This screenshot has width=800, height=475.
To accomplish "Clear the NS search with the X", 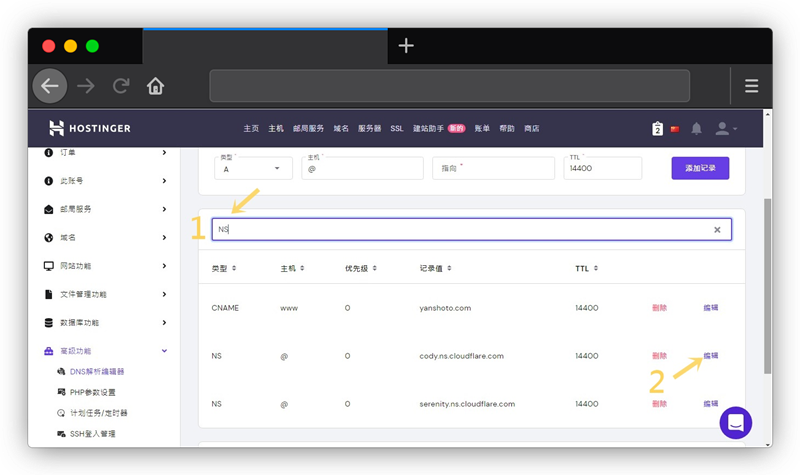I will pos(717,230).
